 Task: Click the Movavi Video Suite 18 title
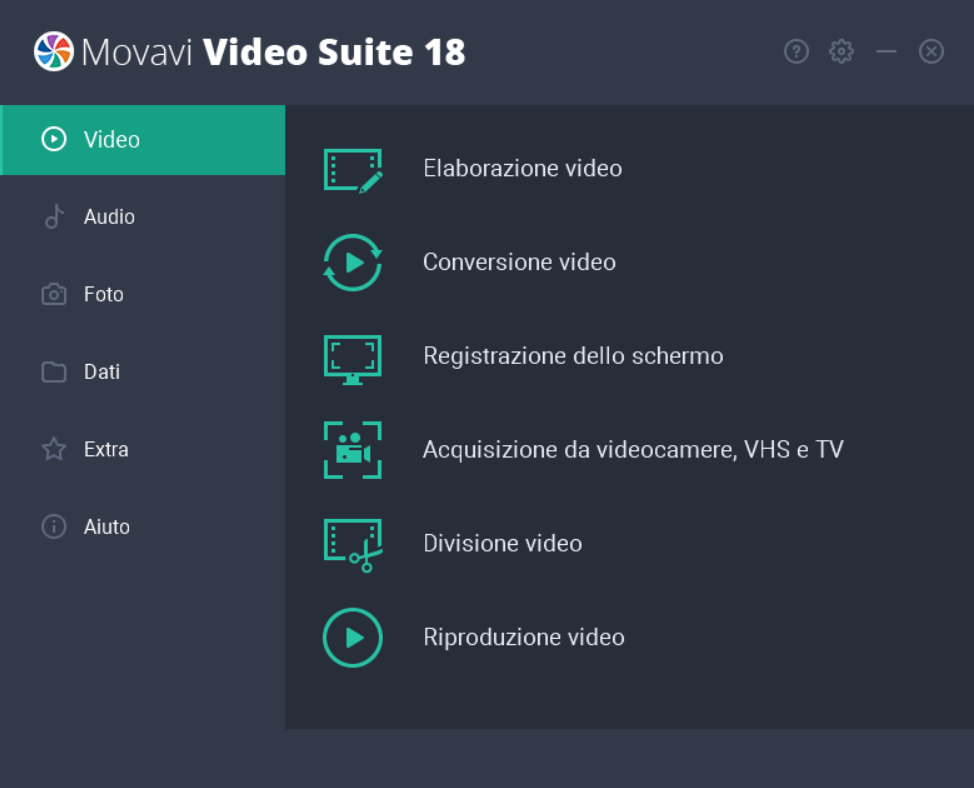(x=273, y=52)
